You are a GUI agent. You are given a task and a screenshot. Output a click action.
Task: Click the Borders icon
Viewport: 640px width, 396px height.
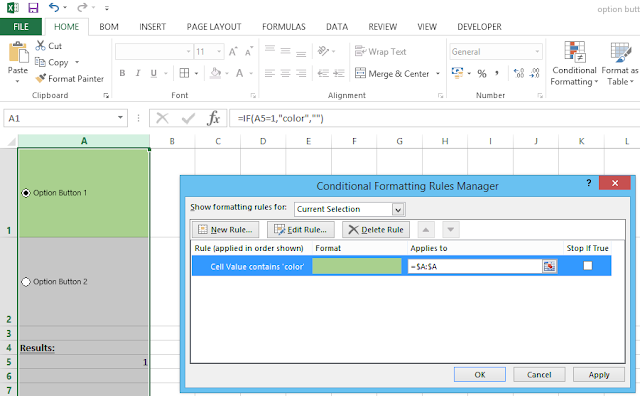pos(184,73)
